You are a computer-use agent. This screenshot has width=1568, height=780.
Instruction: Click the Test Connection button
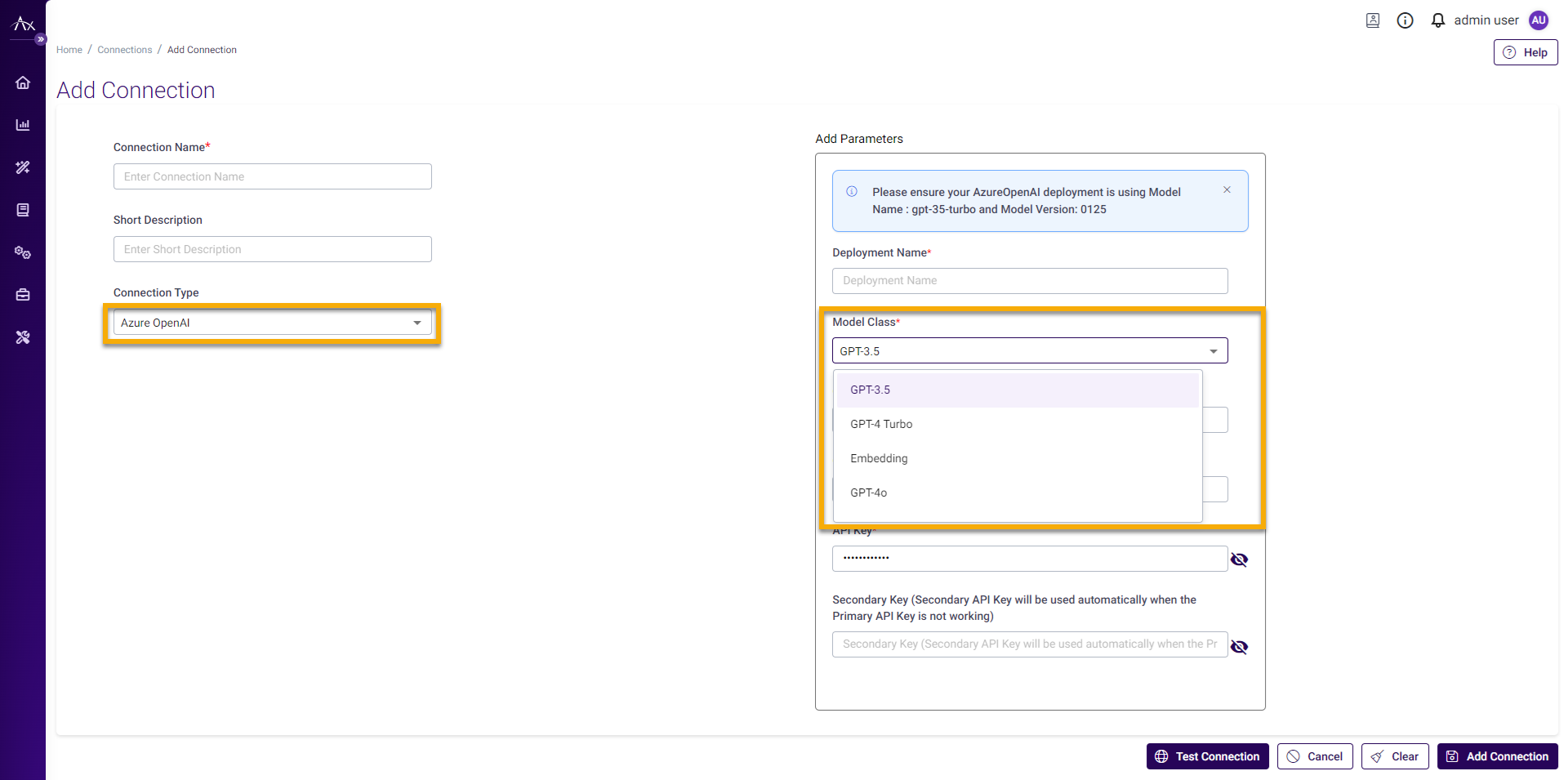[x=1207, y=756]
